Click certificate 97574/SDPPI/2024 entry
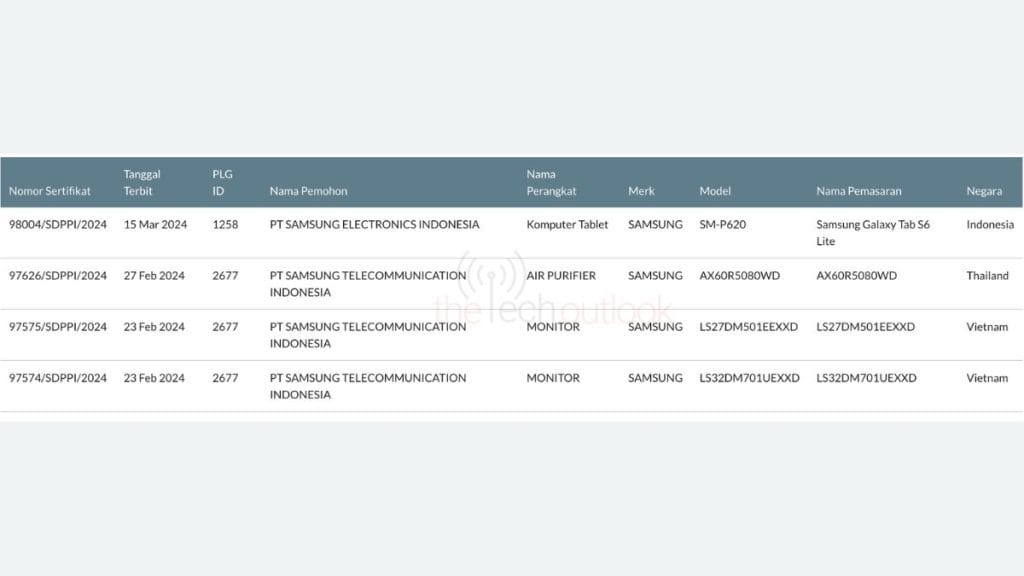 click(57, 378)
